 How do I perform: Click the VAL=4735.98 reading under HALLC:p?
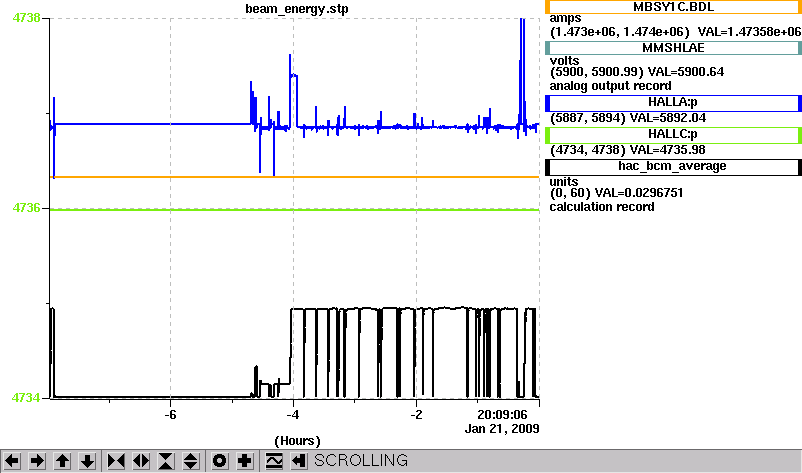click(x=667, y=150)
